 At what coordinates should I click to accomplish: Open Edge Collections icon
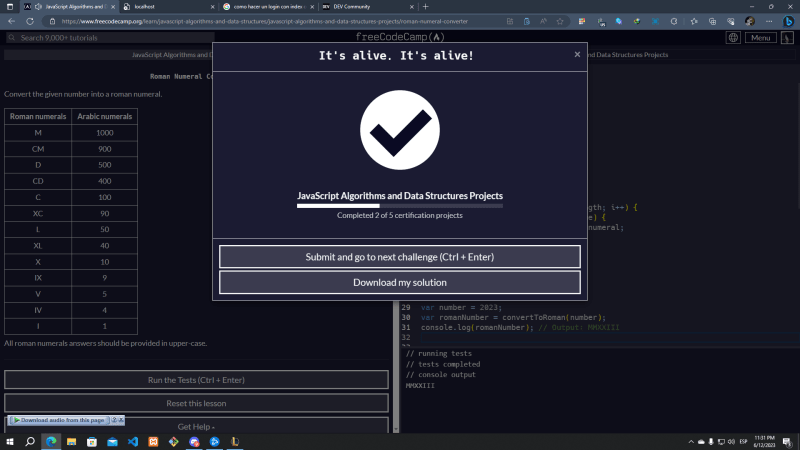pos(712,21)
